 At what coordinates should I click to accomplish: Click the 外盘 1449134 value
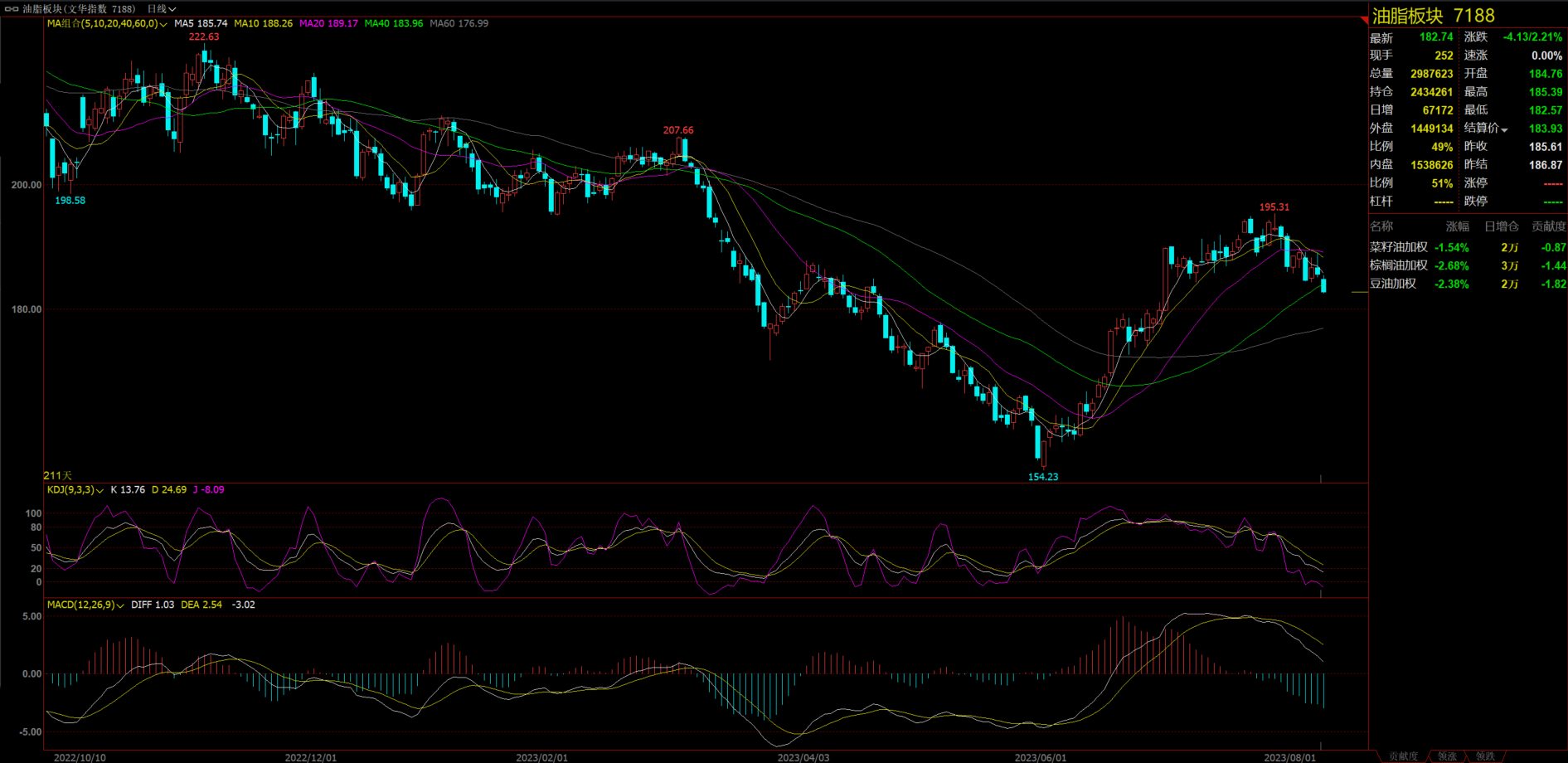[1432, 129]
